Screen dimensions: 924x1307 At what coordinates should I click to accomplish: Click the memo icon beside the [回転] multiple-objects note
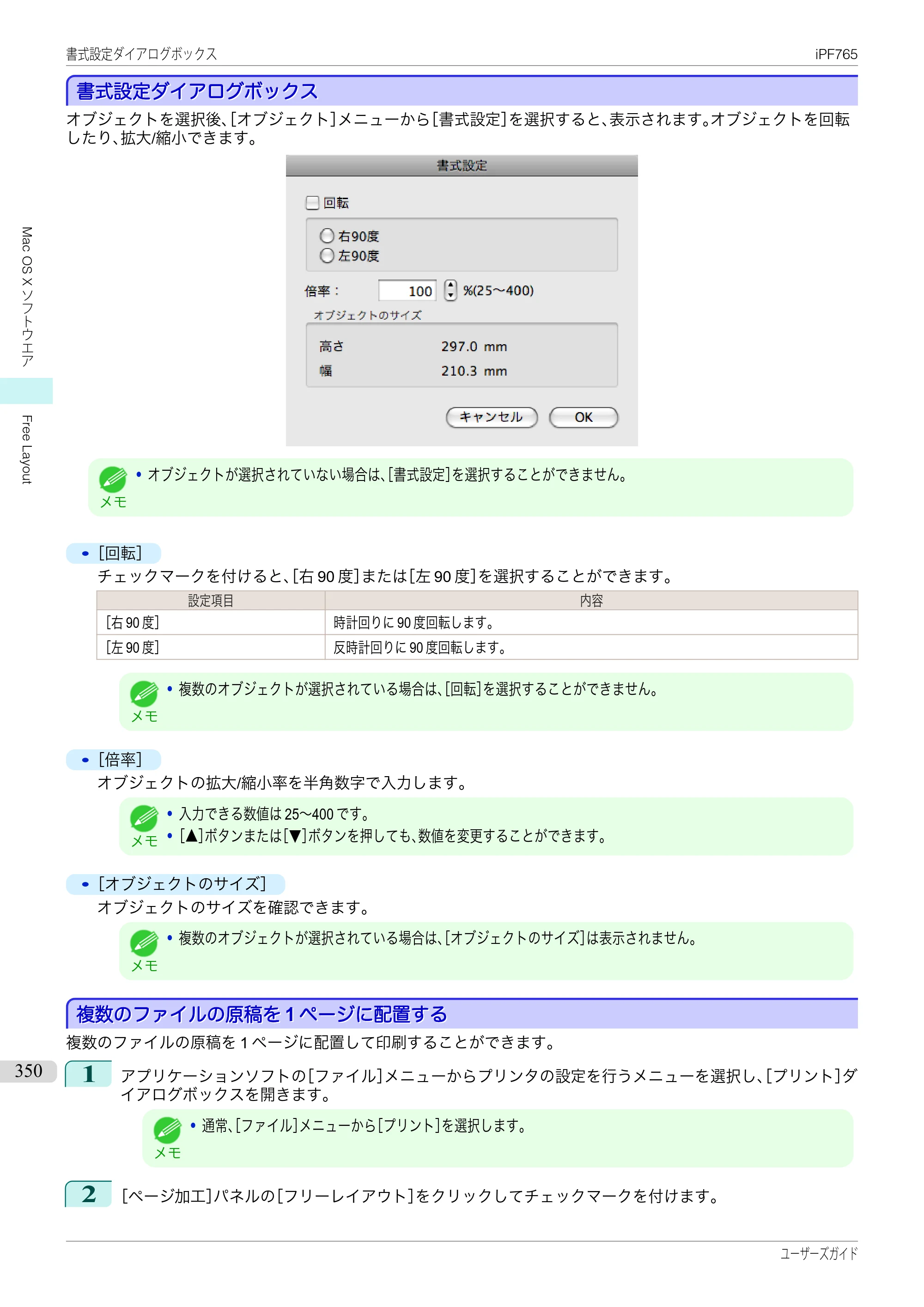144,694
